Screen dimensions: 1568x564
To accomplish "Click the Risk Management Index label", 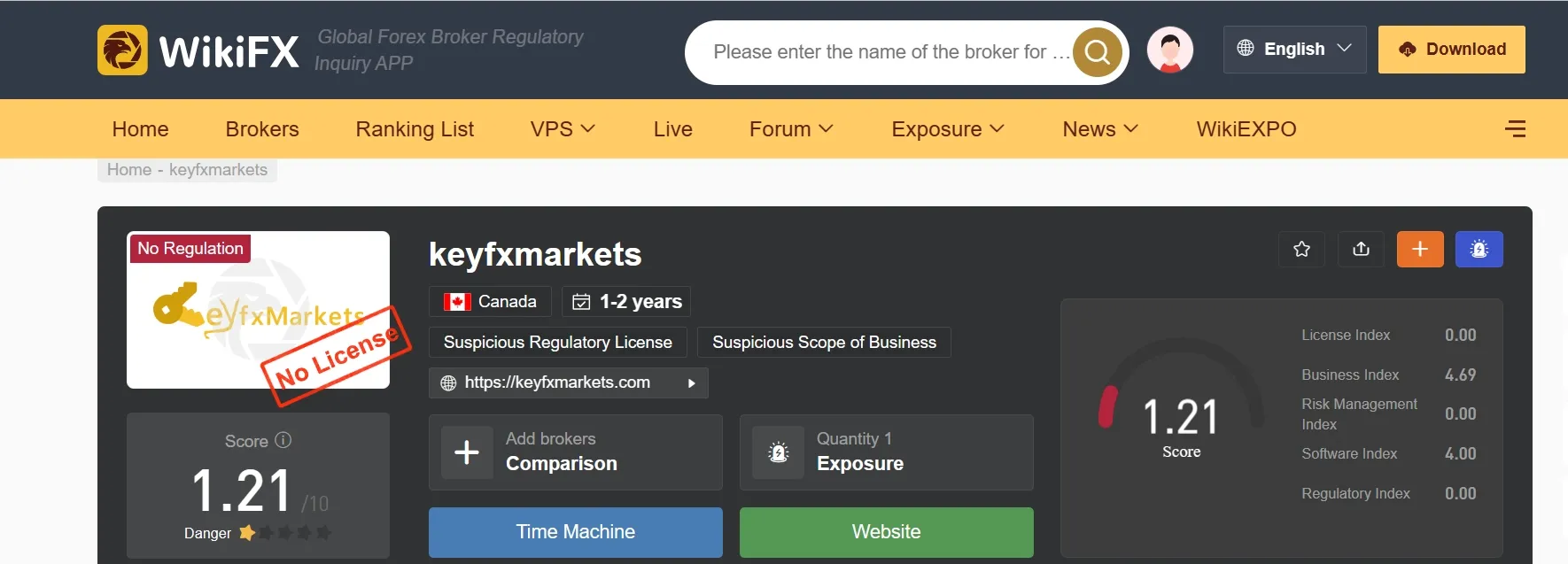I will (x=1359, y=413).
